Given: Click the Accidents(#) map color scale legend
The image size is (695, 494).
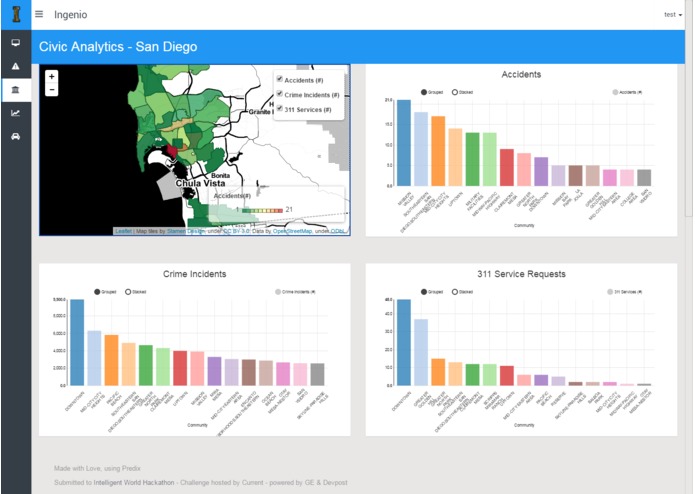Looking at the screenshot, I should coord(263,210).
